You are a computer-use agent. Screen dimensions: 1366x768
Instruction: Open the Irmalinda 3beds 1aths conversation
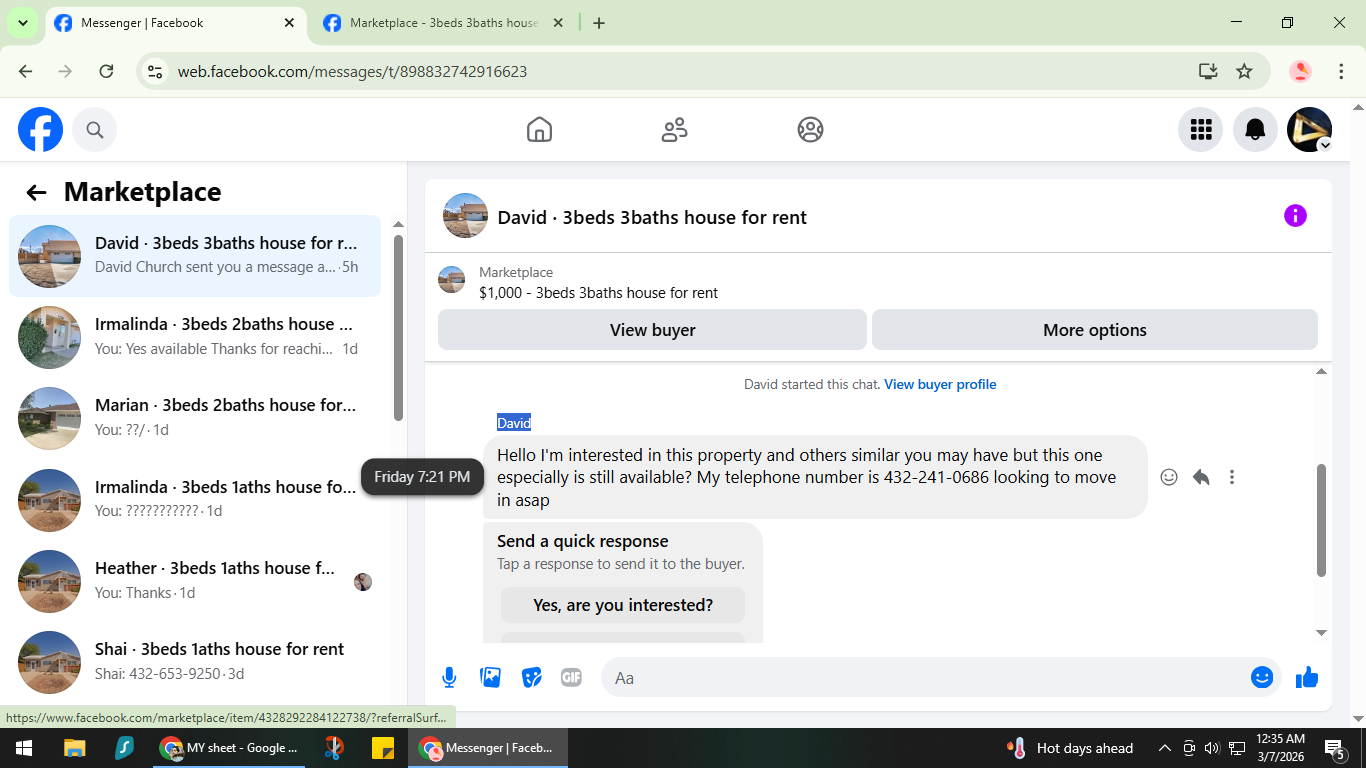195,499
